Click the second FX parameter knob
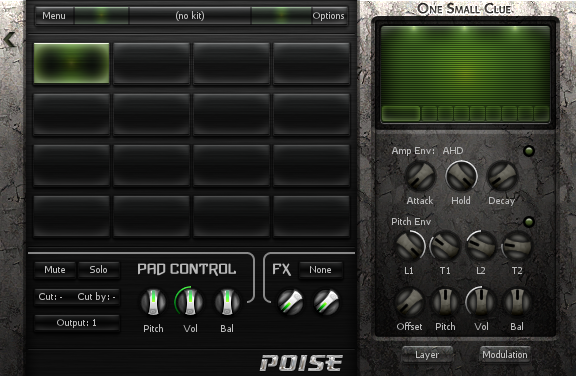Image resolution: width=576 pixels, height=376 pixels. pos(326,302)
